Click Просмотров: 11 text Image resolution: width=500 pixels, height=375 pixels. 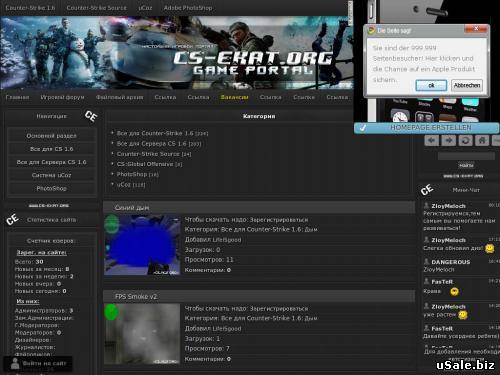[209, 260]
